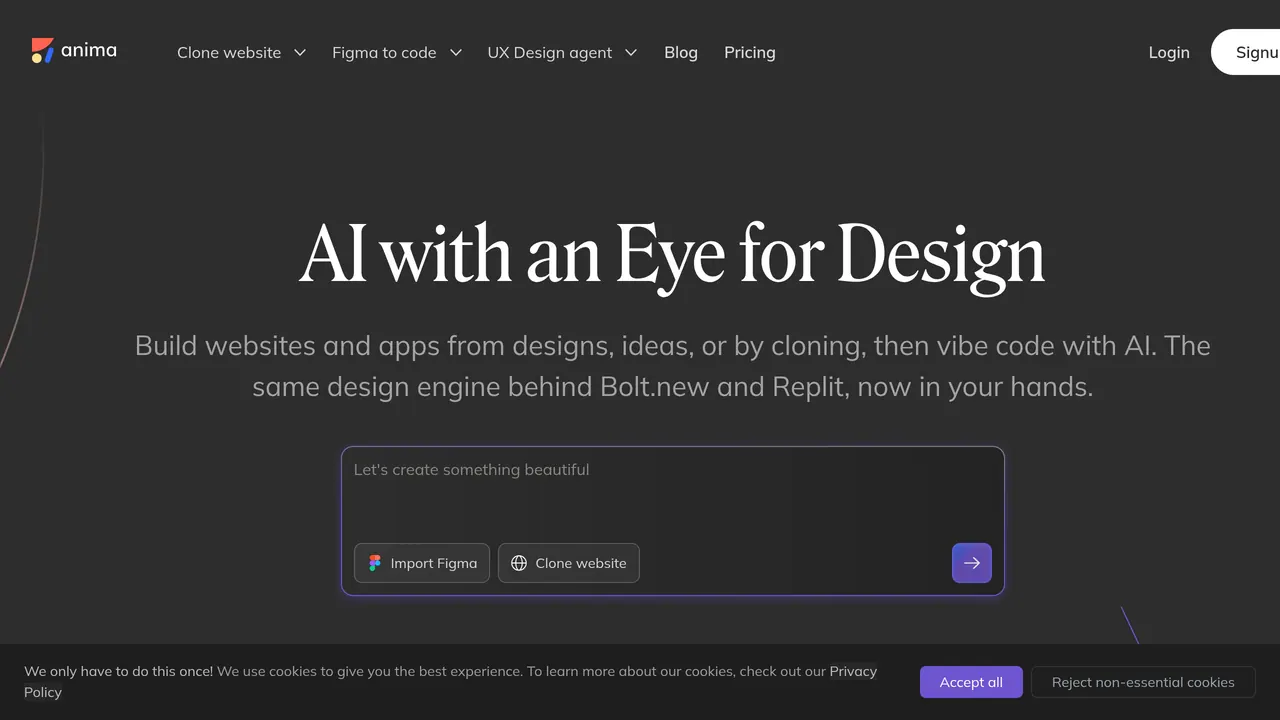Click the chevron beside UX Design agent
This screenshot has width=1280, height=720.
(x=631, y=52)
